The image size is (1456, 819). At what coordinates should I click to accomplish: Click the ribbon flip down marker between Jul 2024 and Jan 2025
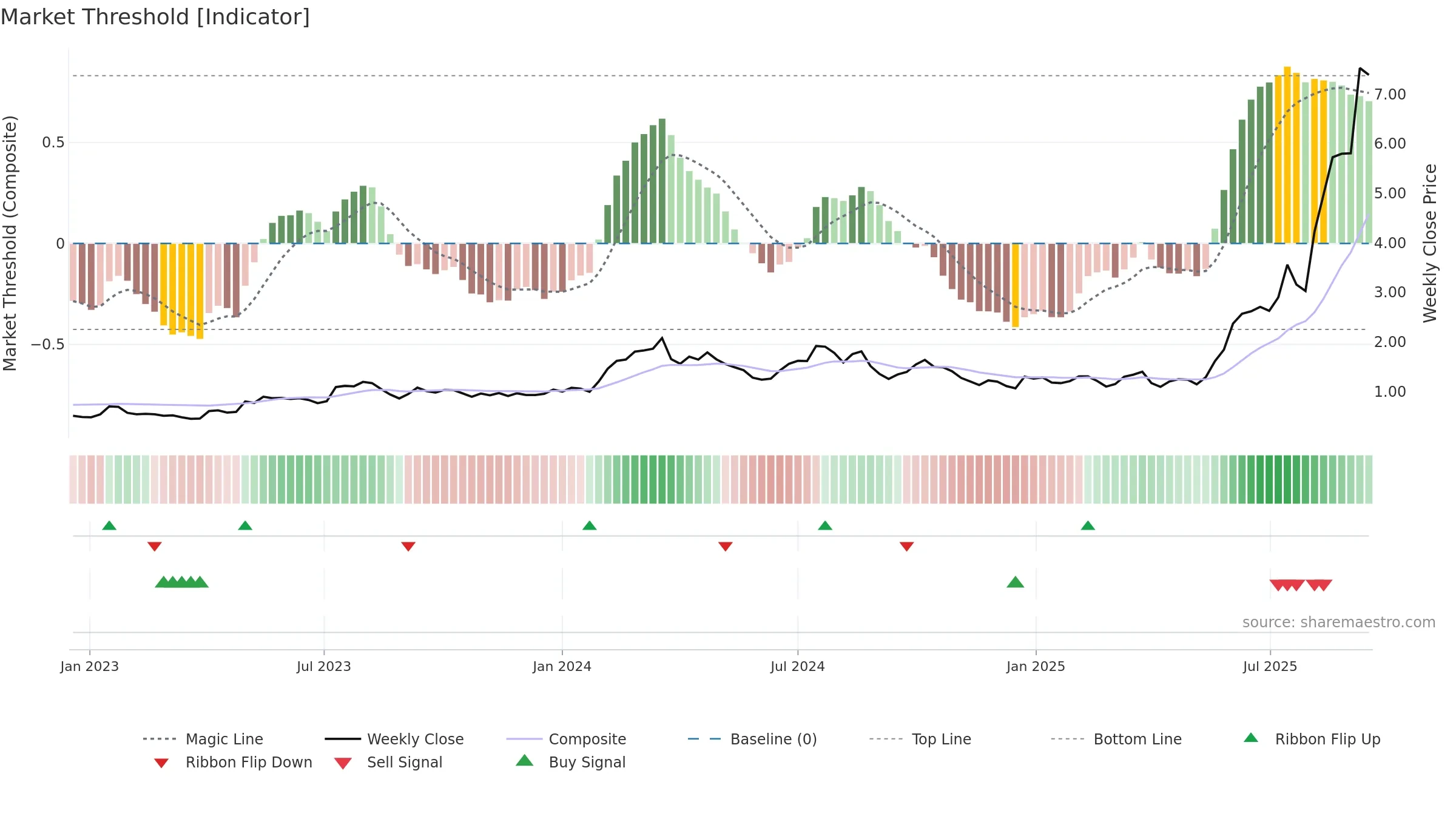click(x=907, y=547)
